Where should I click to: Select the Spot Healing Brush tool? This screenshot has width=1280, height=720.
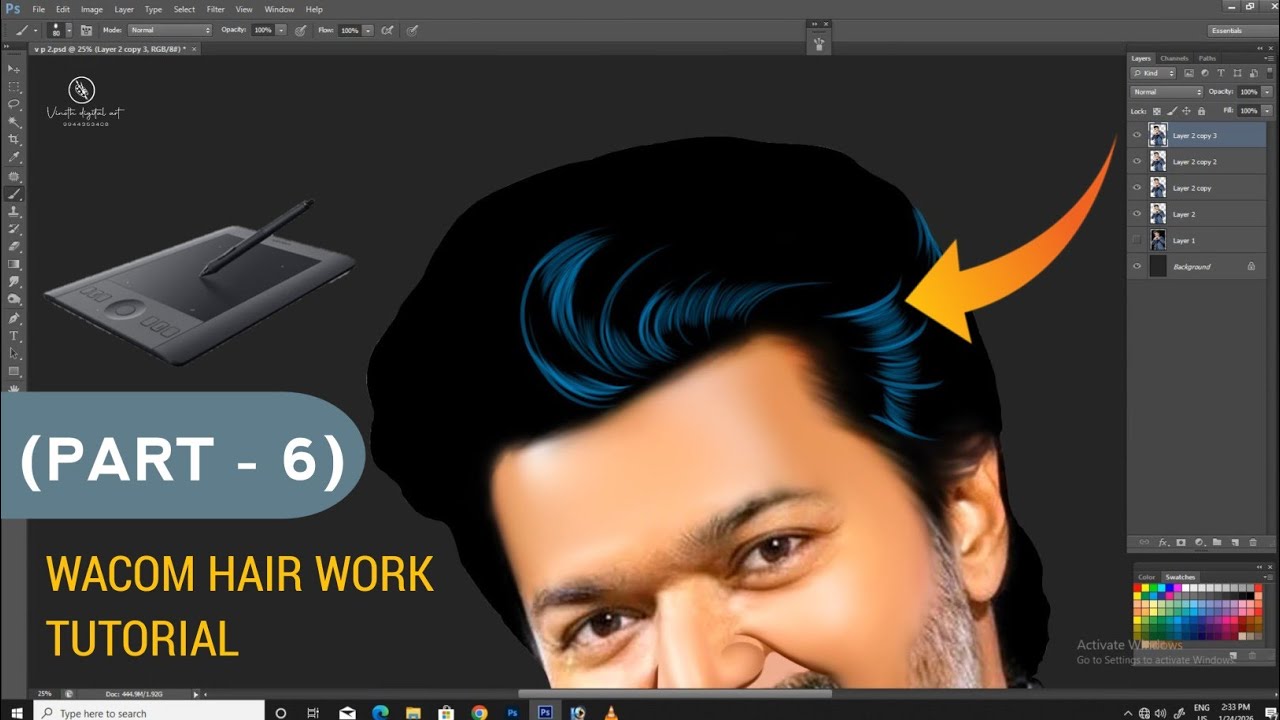tap(14, 175)
